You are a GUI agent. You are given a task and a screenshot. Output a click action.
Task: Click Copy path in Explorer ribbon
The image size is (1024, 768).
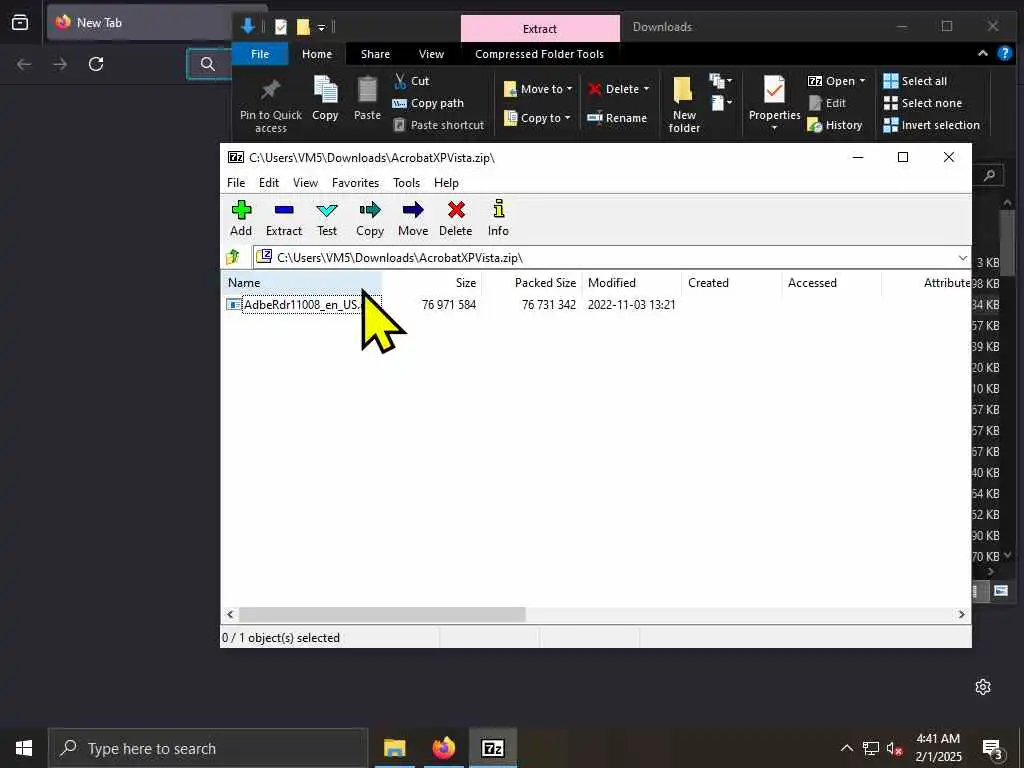click(428, 103)
